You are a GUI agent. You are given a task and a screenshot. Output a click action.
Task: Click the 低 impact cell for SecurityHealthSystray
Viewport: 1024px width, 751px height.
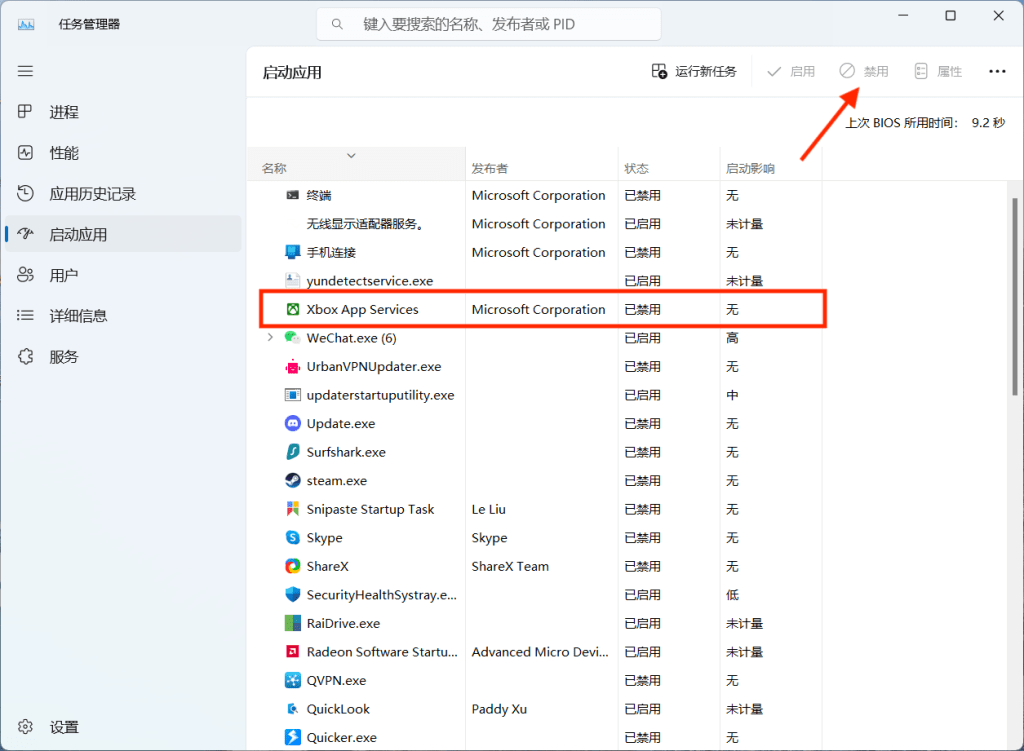click(x=732, y=595)
